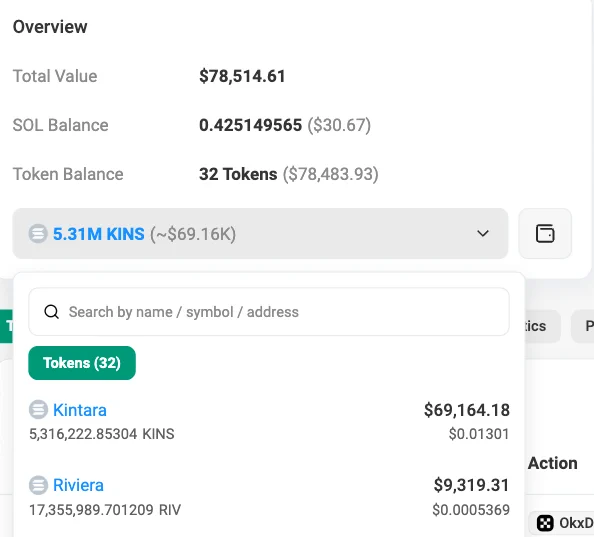The height and width of the screenshot is (537, 594).
Task: Select the $0.01301 KINS price
Action: click(479, 434)
